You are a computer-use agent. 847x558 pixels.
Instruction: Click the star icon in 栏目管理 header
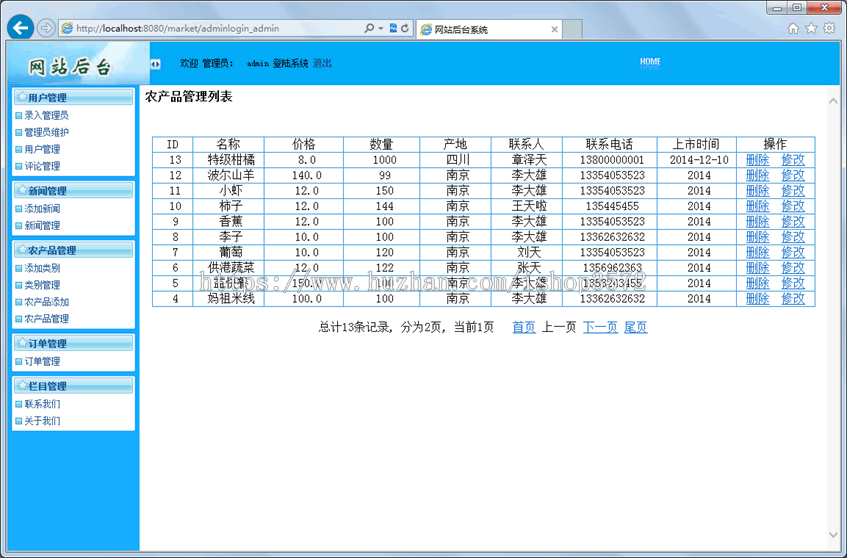pyautogui.click(x=22, y=386)
